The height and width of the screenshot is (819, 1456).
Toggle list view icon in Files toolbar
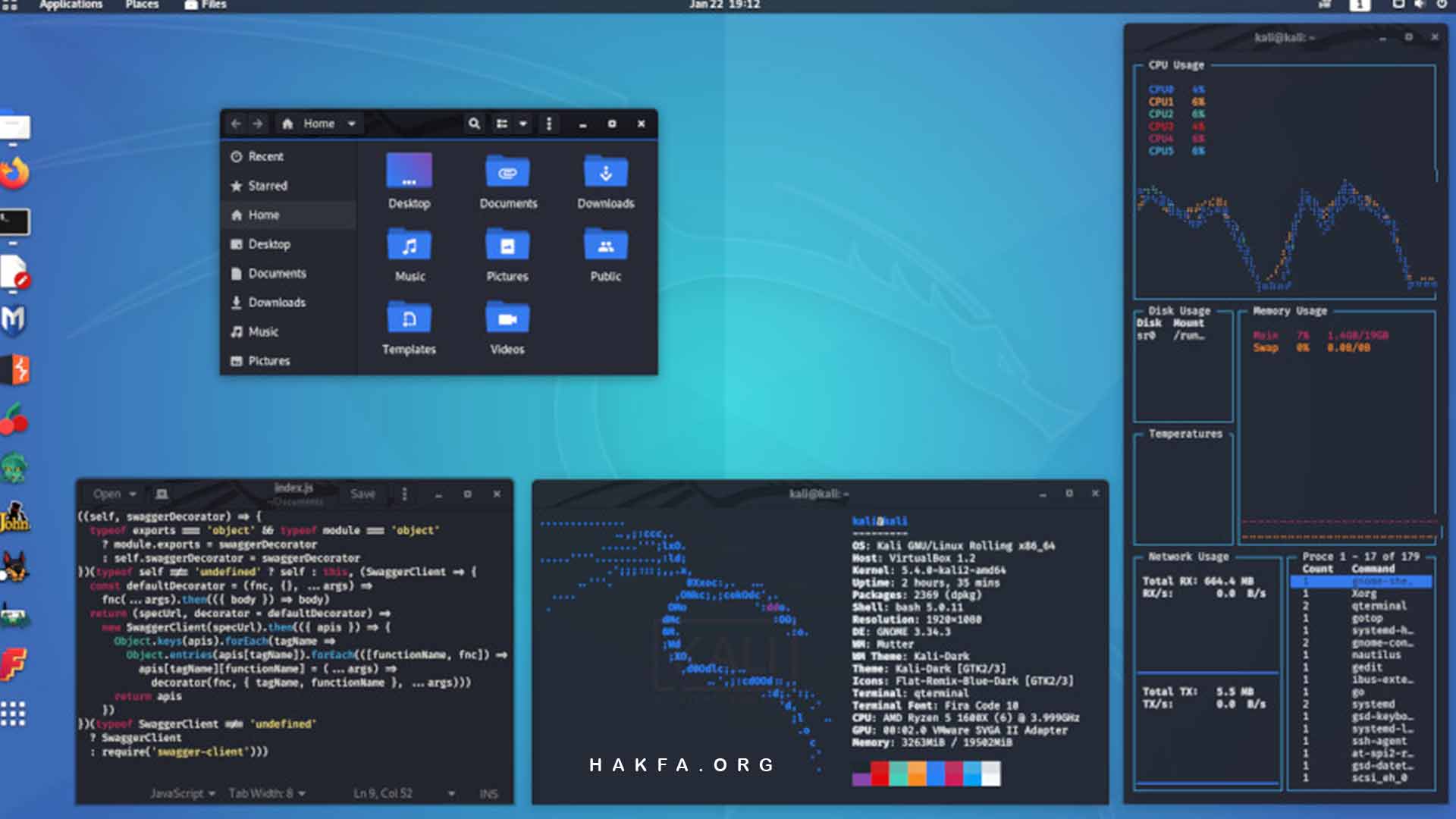click(x=502, y=124)
